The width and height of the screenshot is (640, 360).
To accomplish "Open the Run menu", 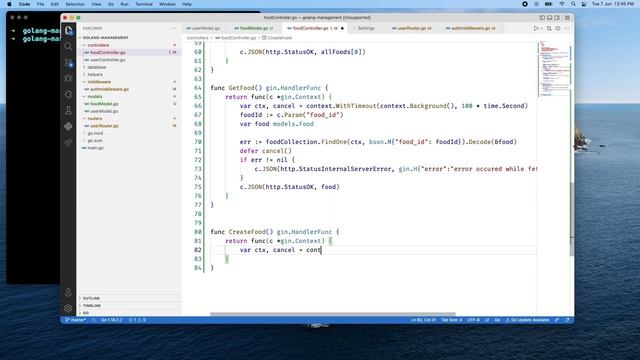I will point(124,4).
